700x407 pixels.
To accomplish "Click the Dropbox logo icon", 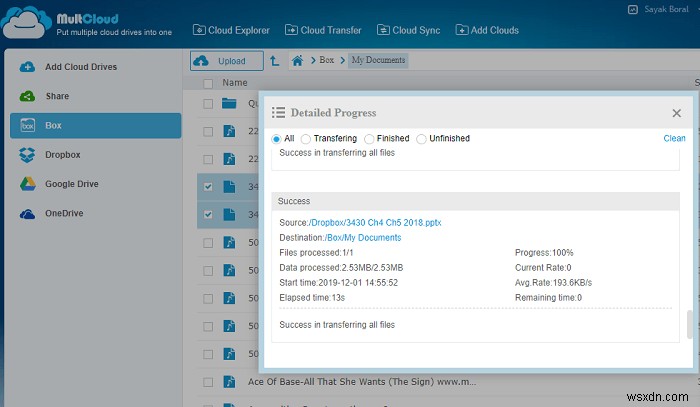I will [27, 155].
